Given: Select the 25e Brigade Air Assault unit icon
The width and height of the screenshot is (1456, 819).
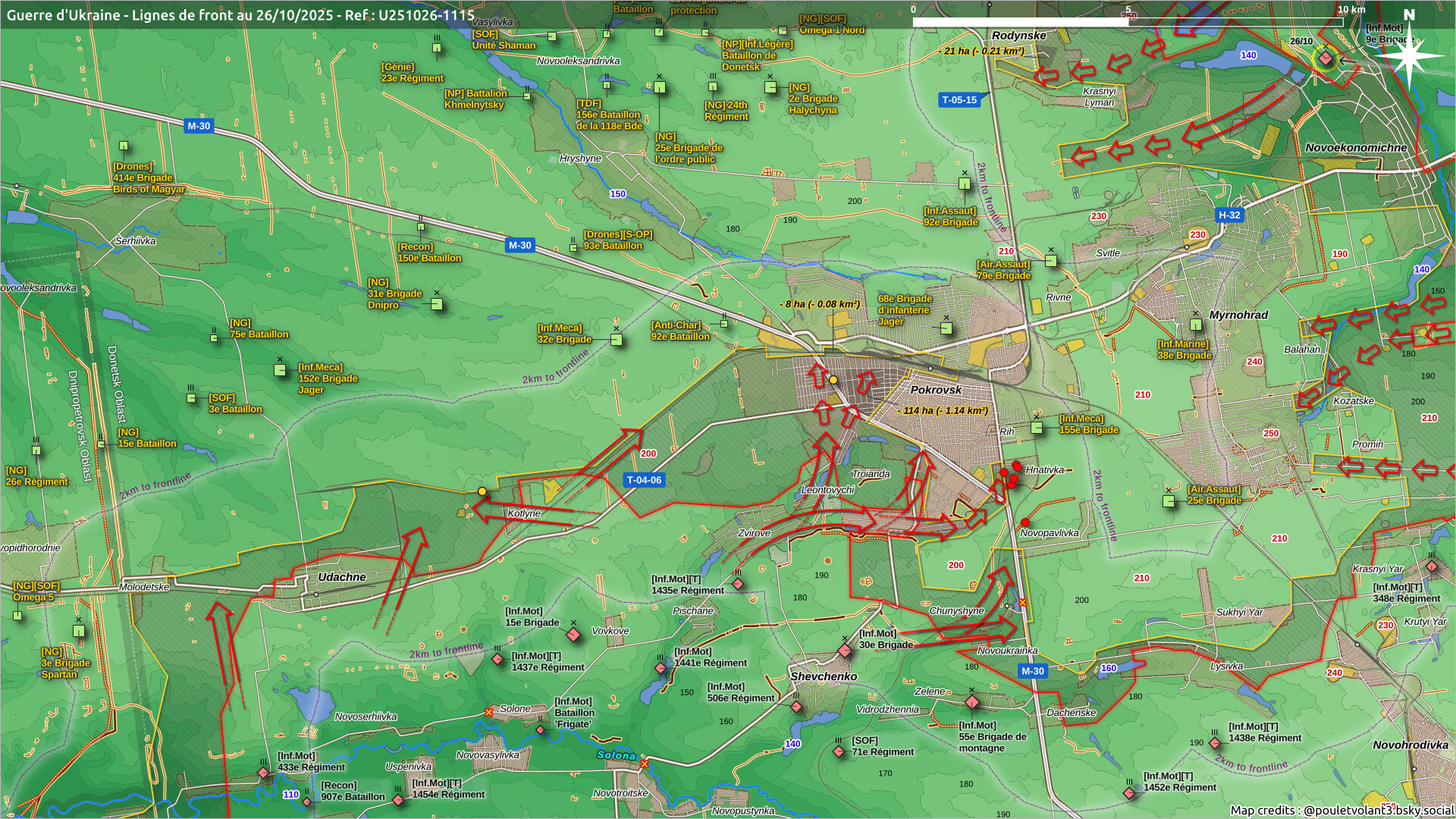Looking at the screenshot, I should tap(1169, 501).
